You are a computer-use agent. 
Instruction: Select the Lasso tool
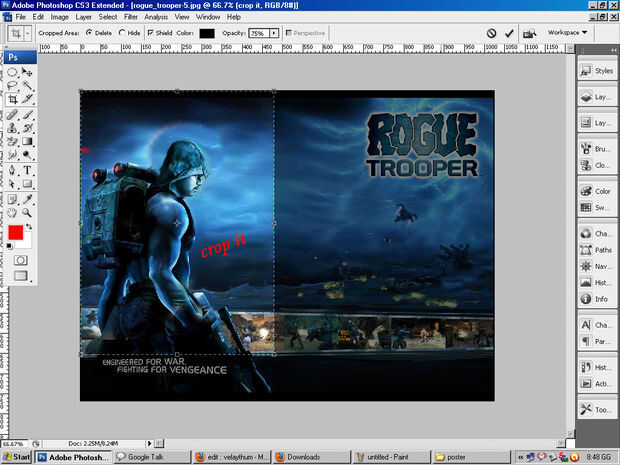click(x=12, y=85)
